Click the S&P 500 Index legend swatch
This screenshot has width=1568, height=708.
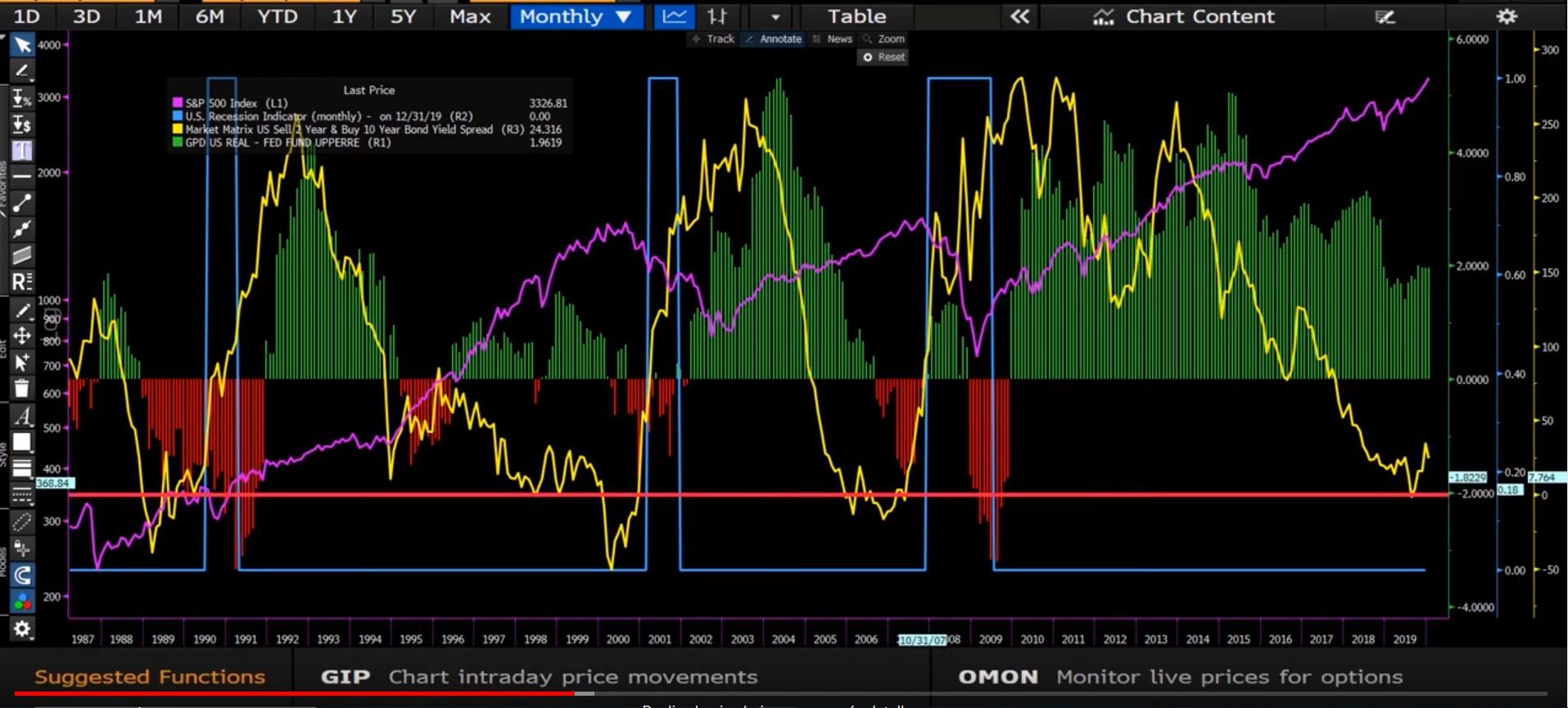coord(177,103)
